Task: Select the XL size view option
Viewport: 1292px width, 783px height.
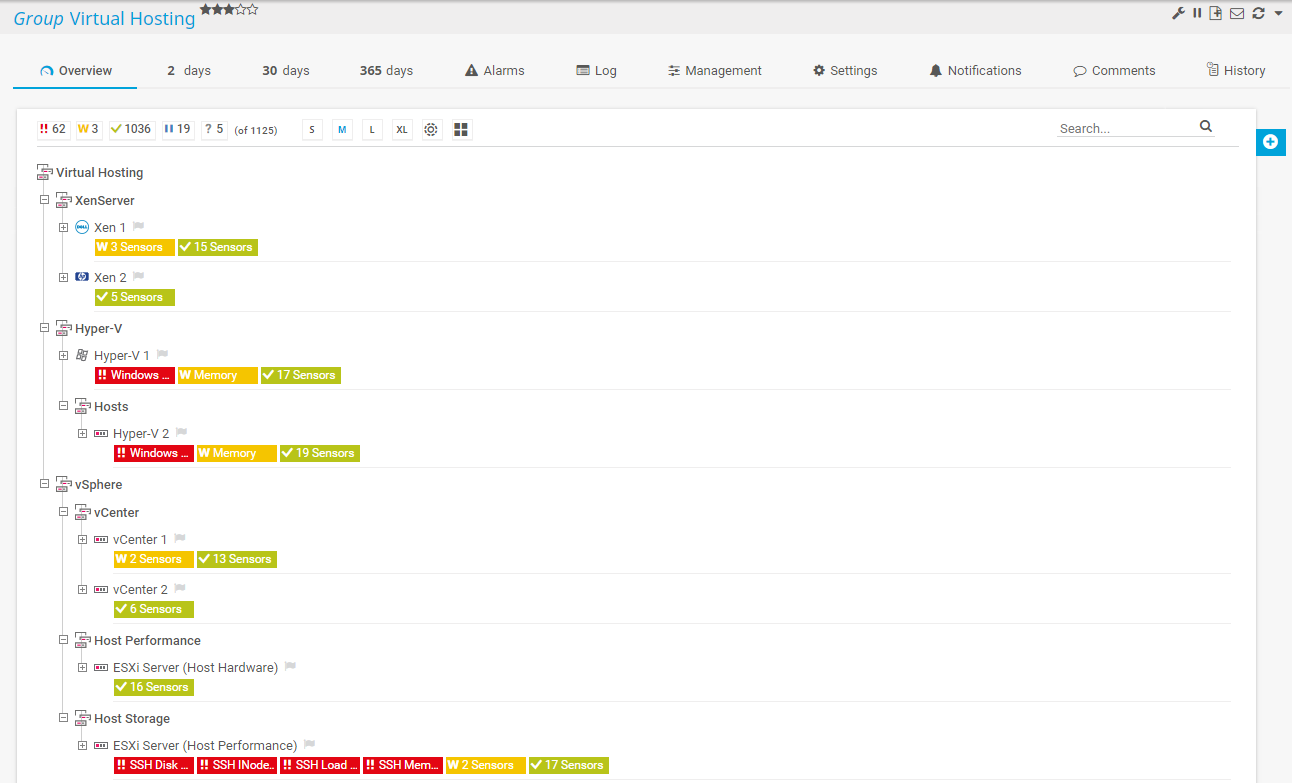Action: 401,130
